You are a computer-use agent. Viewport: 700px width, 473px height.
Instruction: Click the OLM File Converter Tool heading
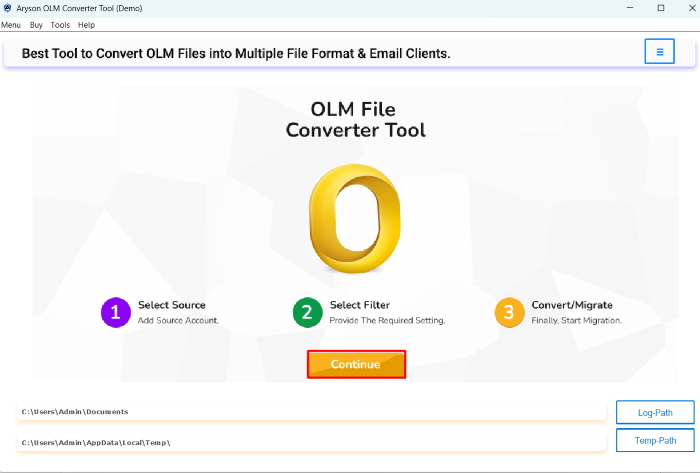tap(355, 120)
